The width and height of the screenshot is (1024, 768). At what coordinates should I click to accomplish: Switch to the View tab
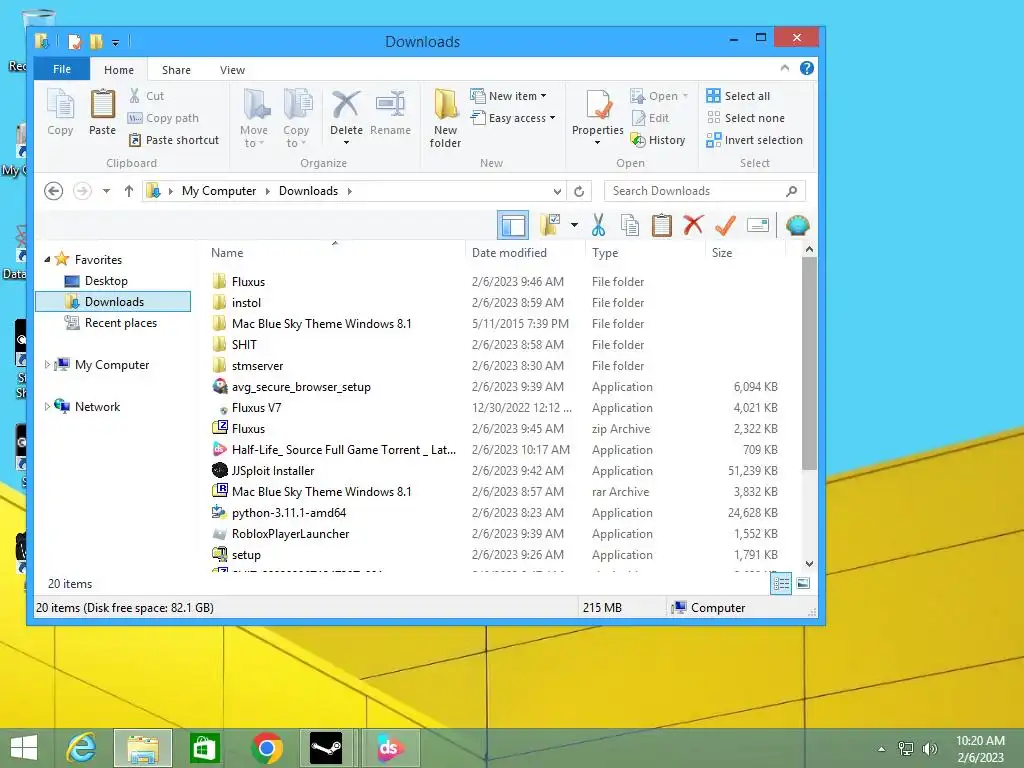coord(232,69)
